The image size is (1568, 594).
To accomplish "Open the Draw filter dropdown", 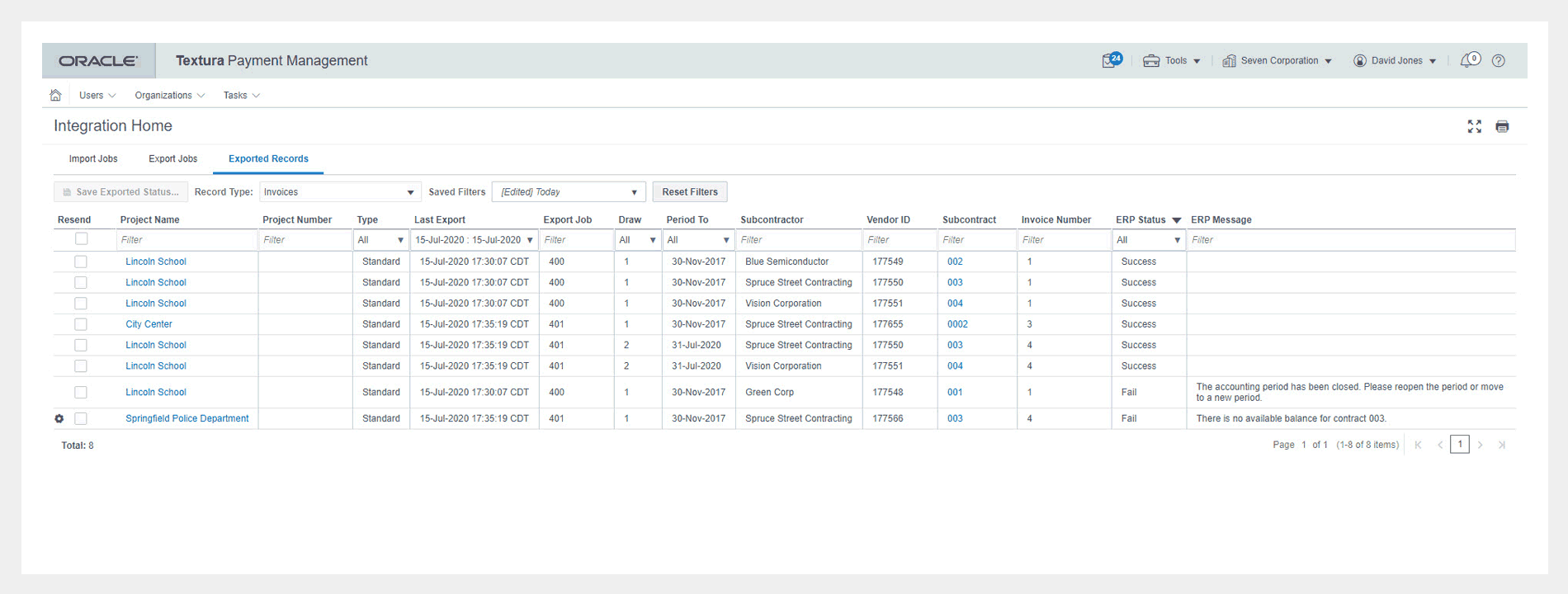I will [x=638, y=240].
